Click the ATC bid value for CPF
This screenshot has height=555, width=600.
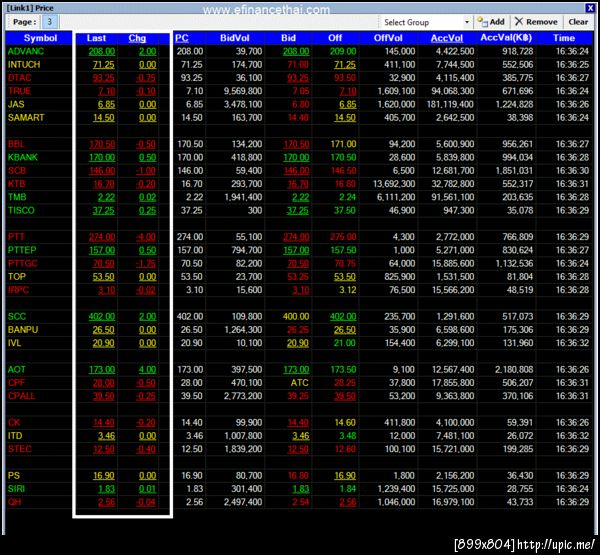pyautogui.click(x=299, y=383)
